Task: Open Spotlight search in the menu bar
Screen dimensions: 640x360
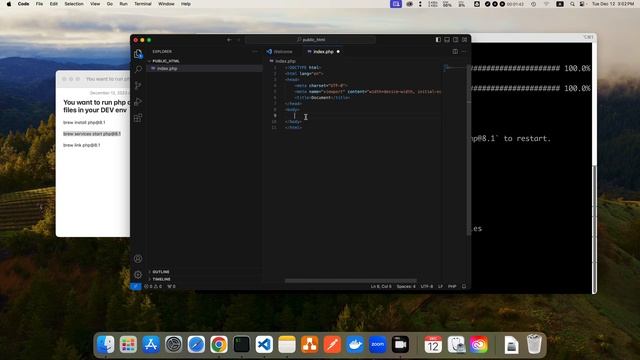Action: click(572, 4)
